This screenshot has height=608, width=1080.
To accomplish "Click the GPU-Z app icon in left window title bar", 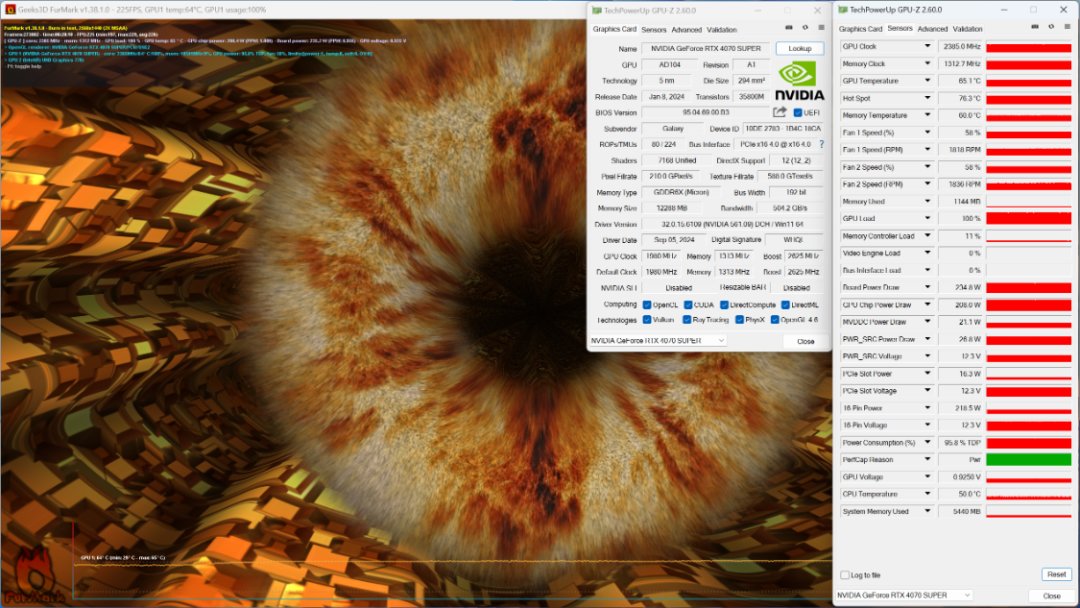I will (x=596, y=10).
